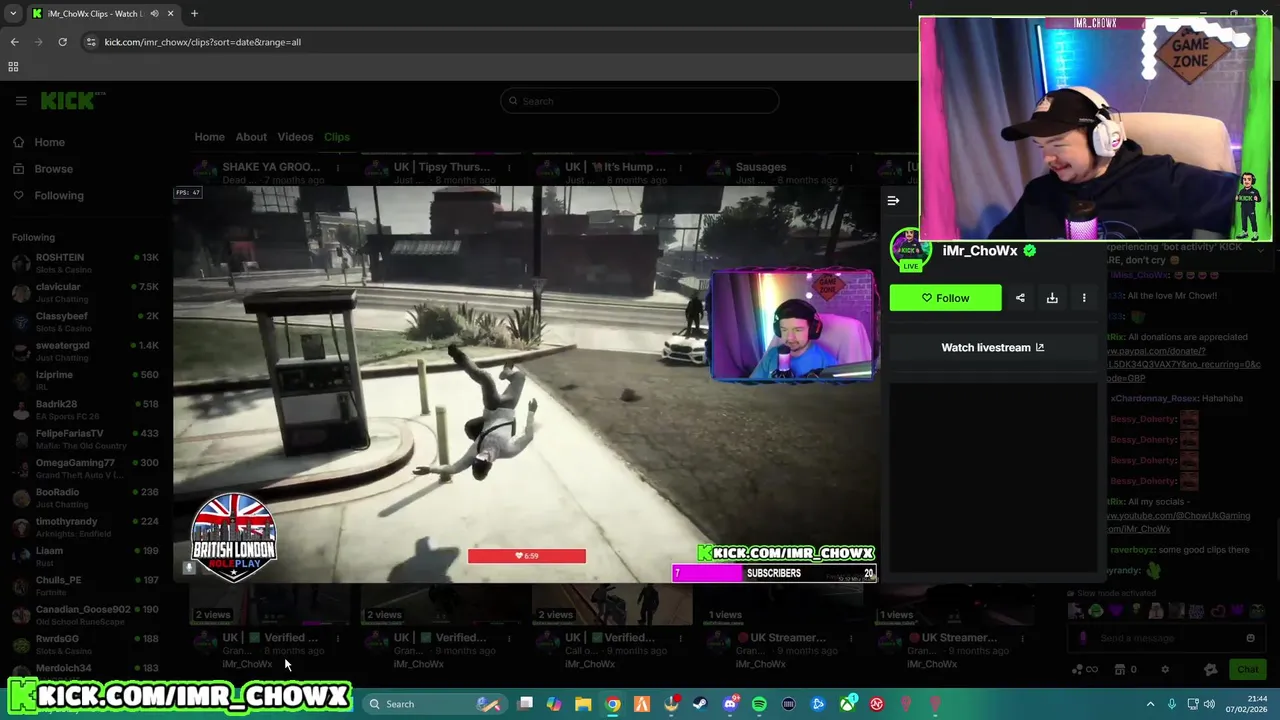This screenshot has width=1280, height=720.
Task: Share the clip with the share icon
Action: [x=1020, y=298]
